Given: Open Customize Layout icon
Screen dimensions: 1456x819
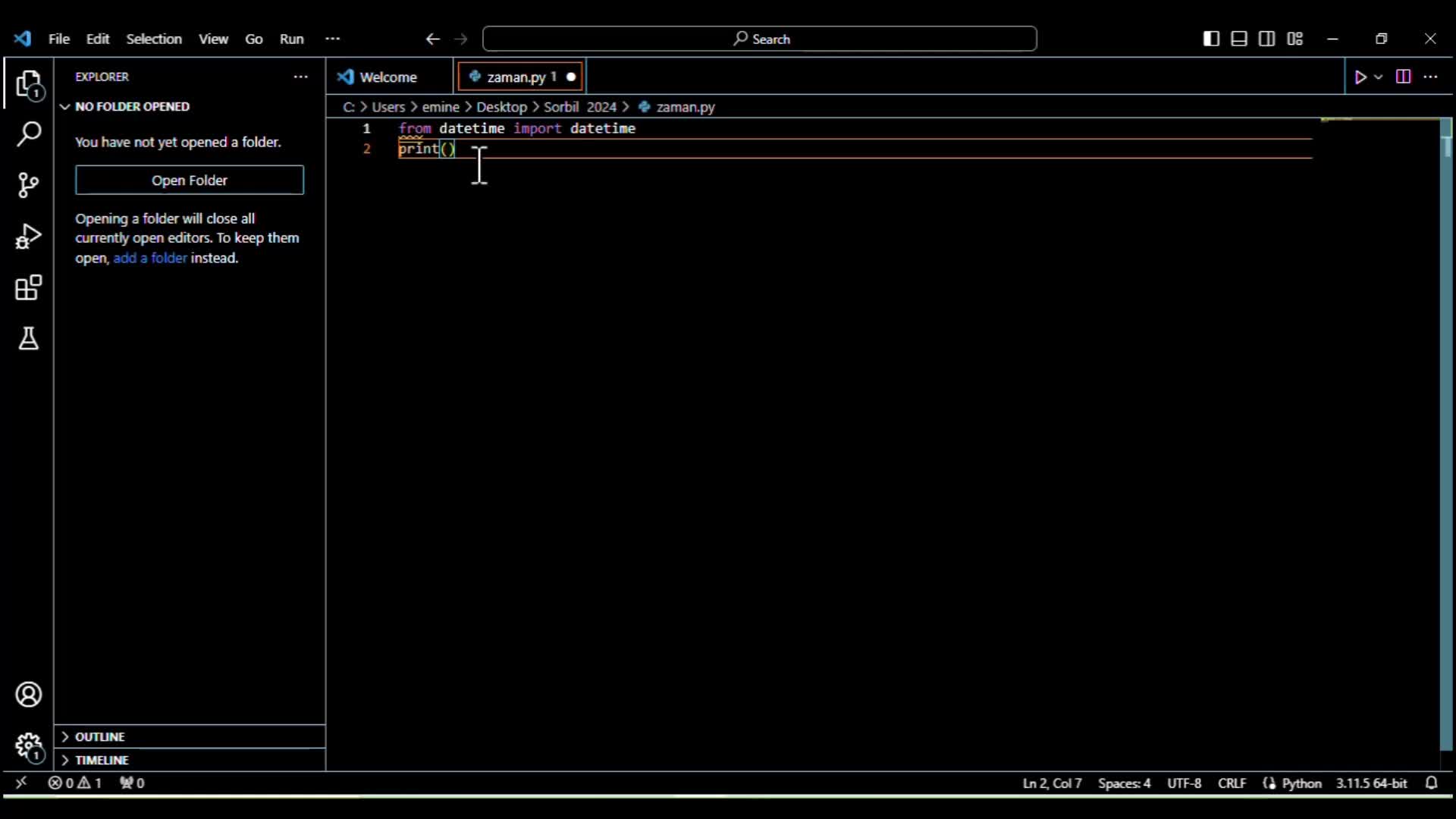Looking at the screenshot, I should (1295, 39).
